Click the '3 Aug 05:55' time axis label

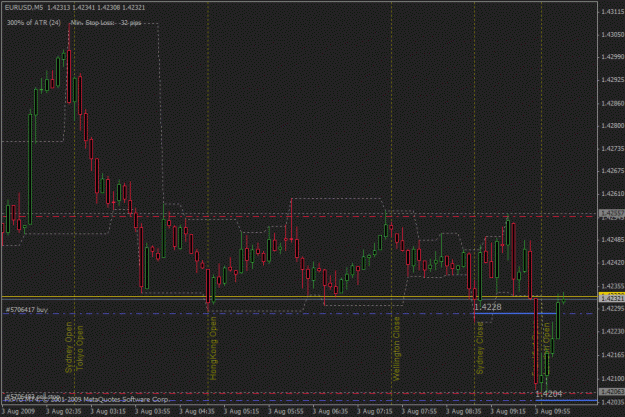285,411
